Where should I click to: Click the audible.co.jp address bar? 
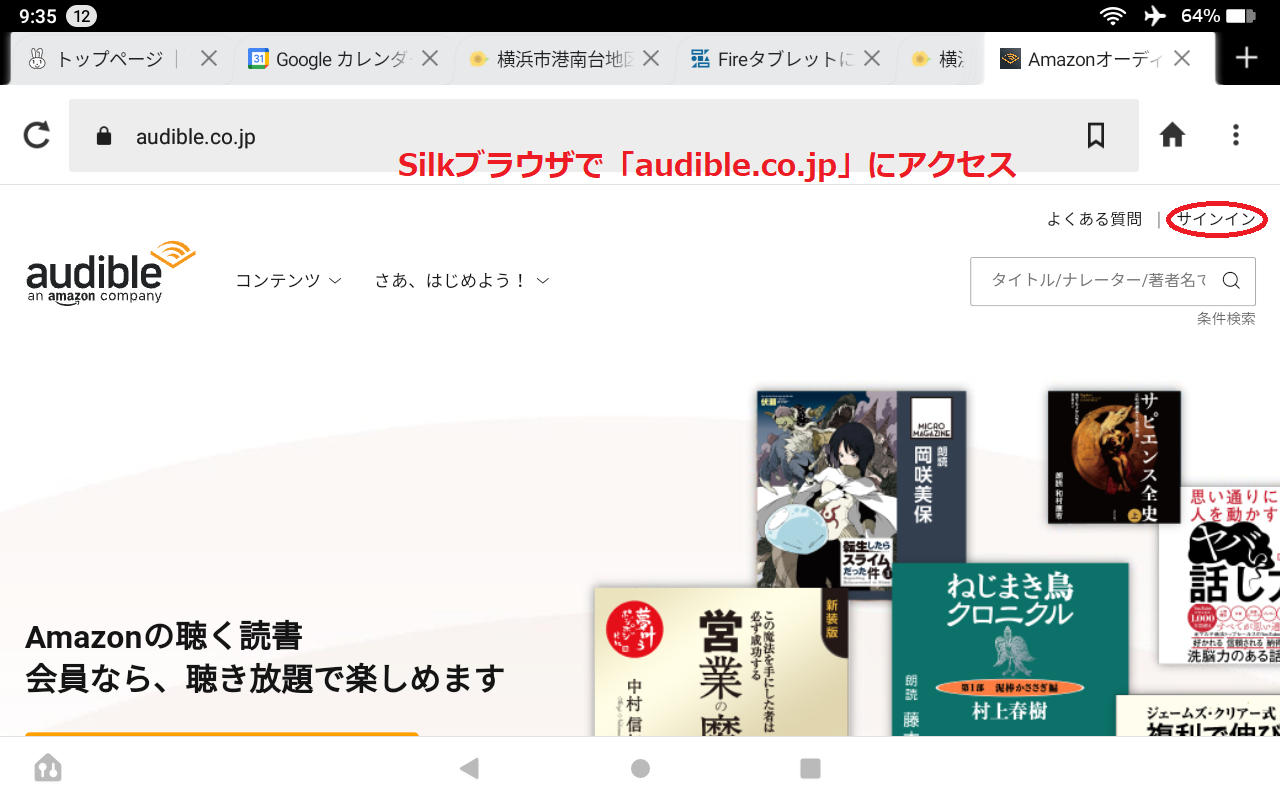pos(603,136)
